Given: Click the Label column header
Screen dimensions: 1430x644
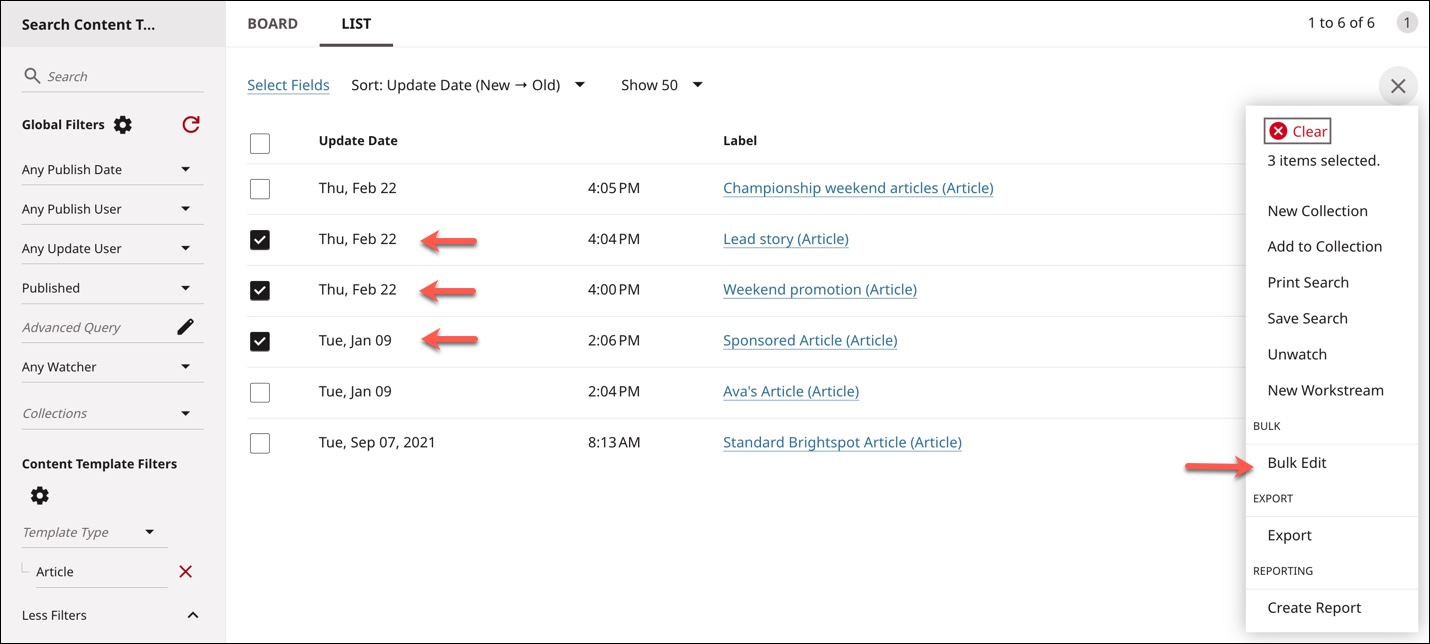Looking at the screenshot, I should (740, 141).
